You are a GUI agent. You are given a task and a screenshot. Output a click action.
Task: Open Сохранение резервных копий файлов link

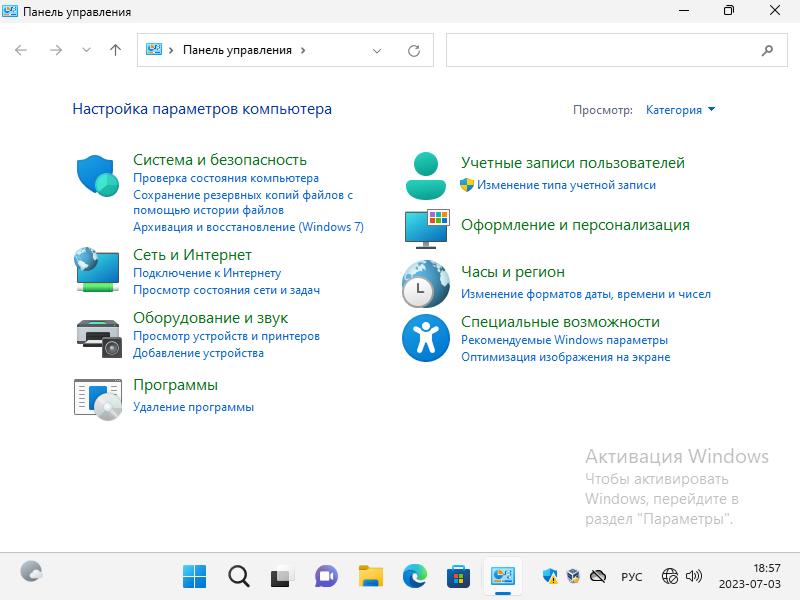[243, 203]
